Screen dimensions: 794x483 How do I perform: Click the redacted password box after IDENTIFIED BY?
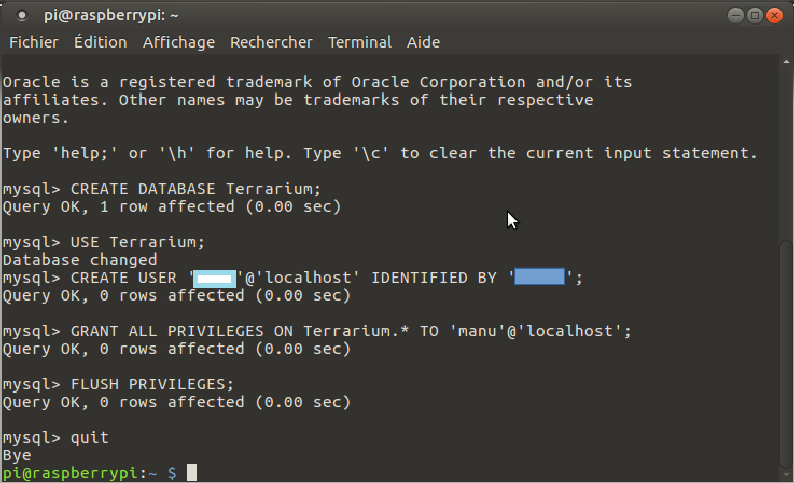[540, 277]
